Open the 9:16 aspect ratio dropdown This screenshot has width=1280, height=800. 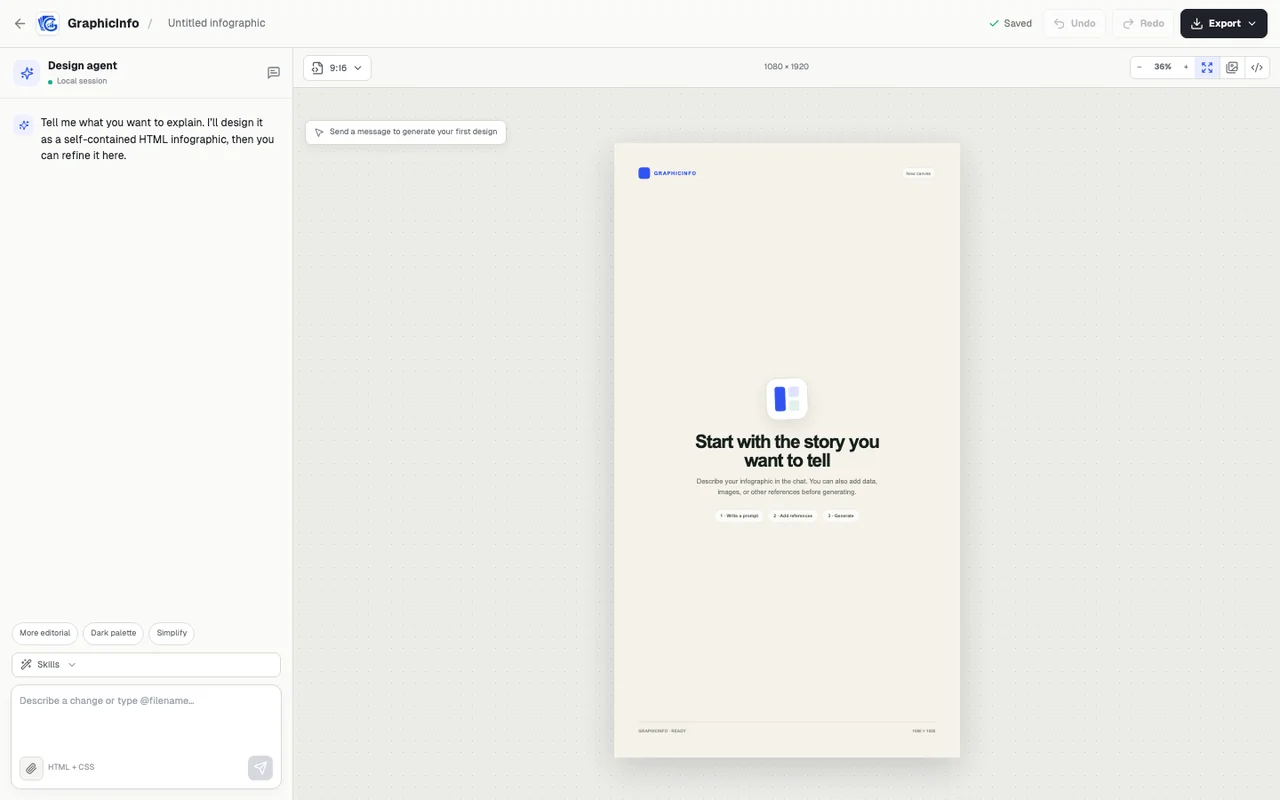click(x=337, y=68)
